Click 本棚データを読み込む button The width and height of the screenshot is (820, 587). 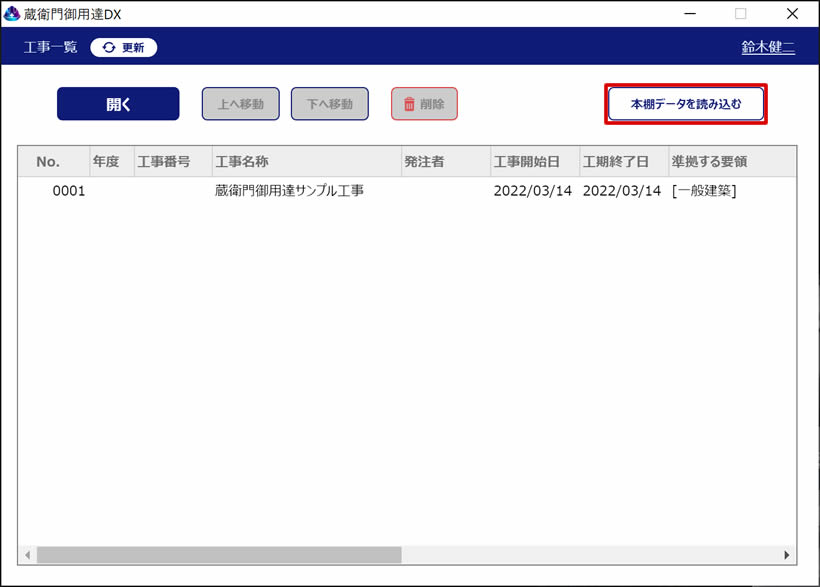[686, 104]
